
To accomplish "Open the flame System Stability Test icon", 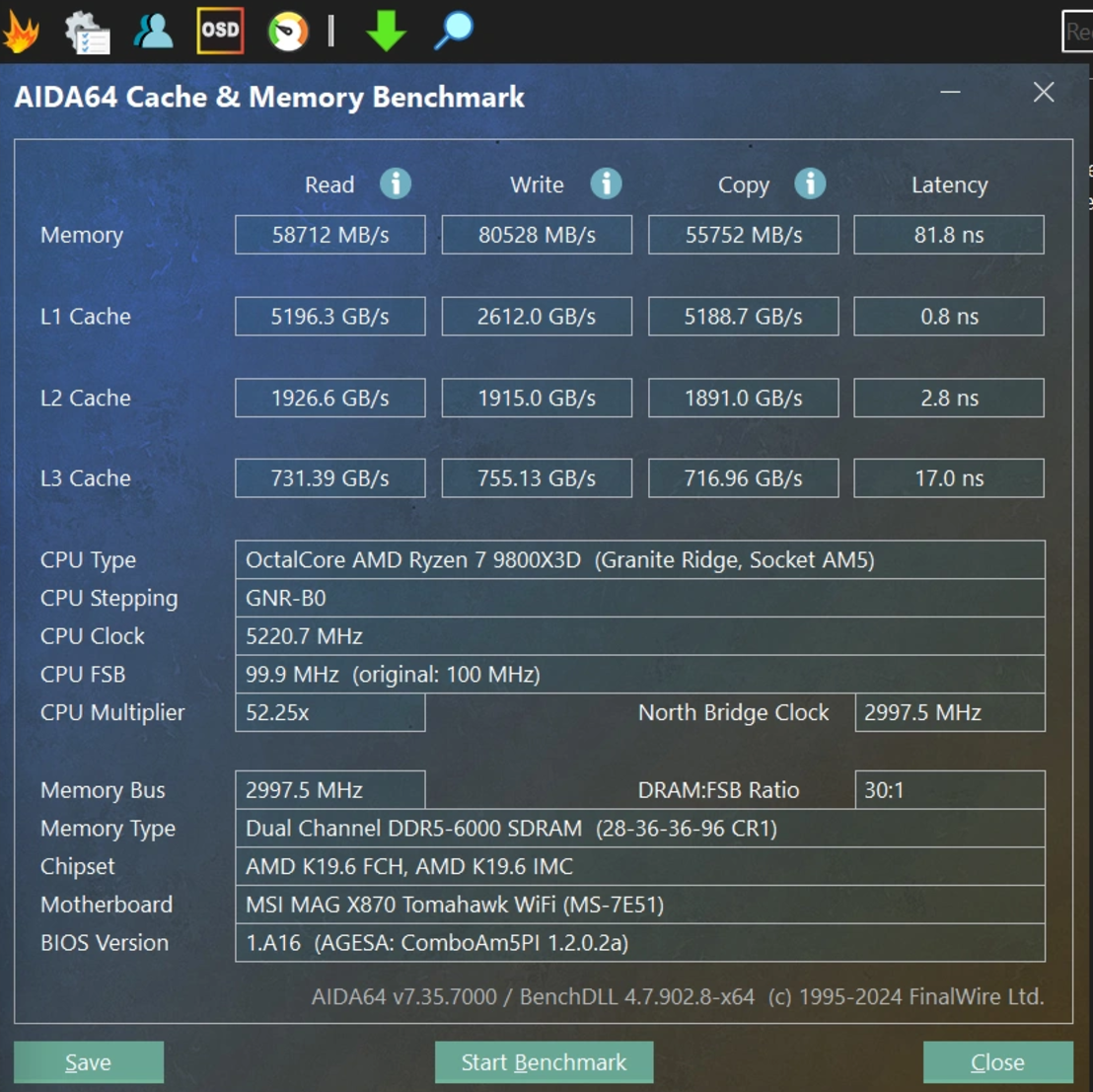I will (x=22, y=32).
